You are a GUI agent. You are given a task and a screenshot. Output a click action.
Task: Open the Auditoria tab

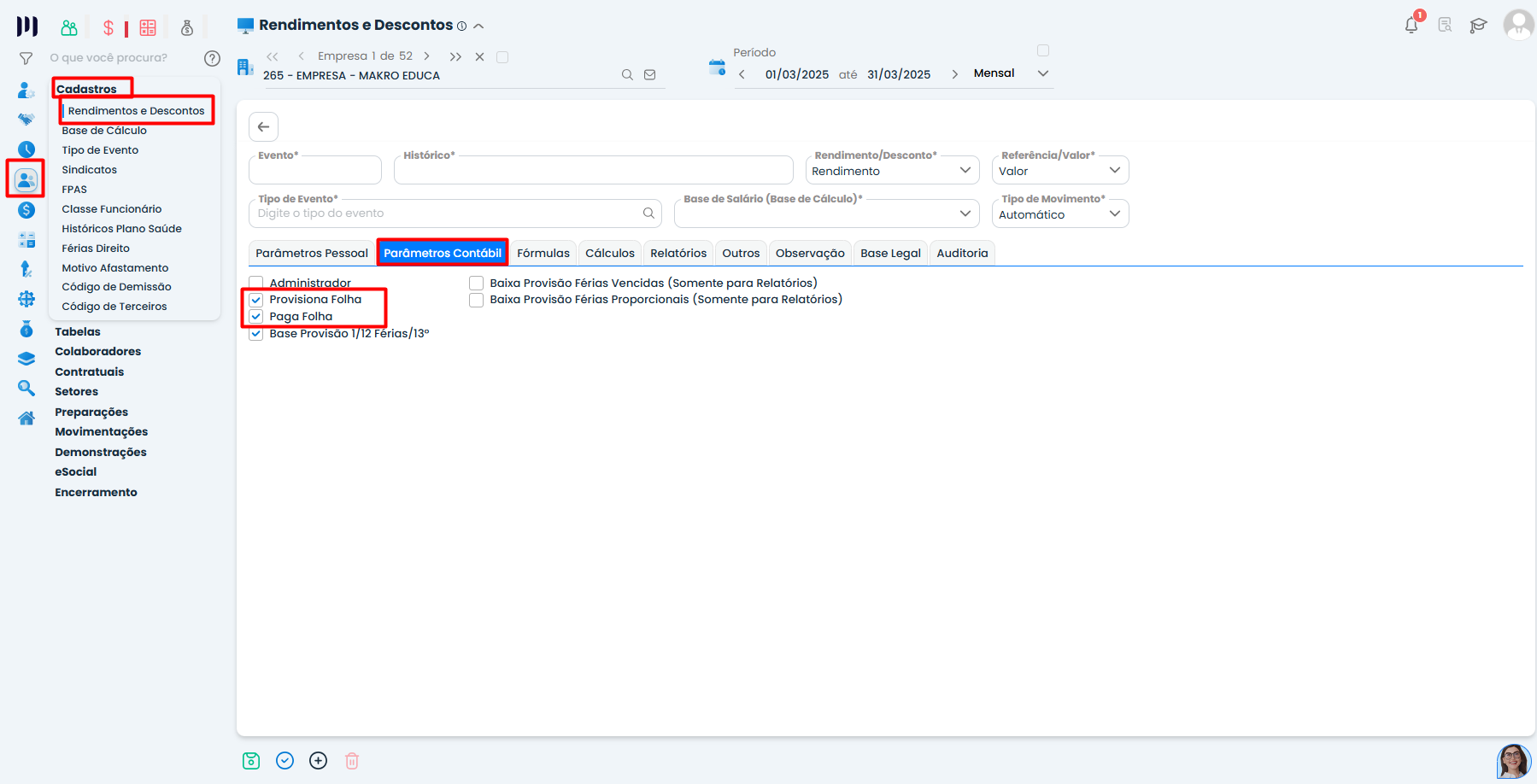[962, 253]
